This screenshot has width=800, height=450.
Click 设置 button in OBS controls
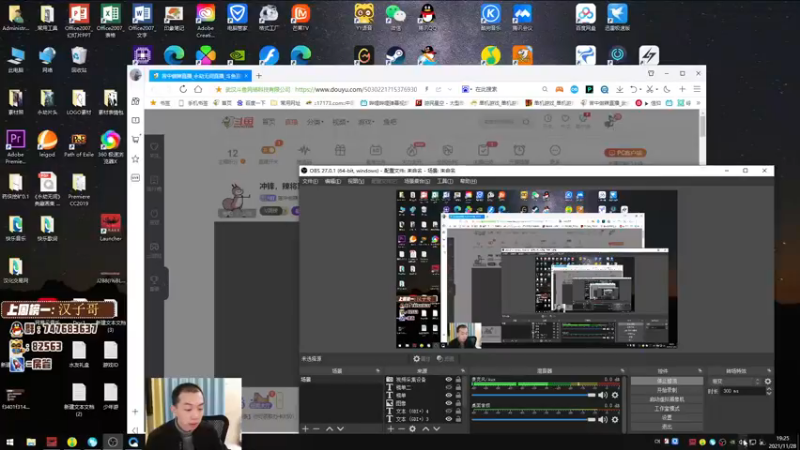coord(667,417)
